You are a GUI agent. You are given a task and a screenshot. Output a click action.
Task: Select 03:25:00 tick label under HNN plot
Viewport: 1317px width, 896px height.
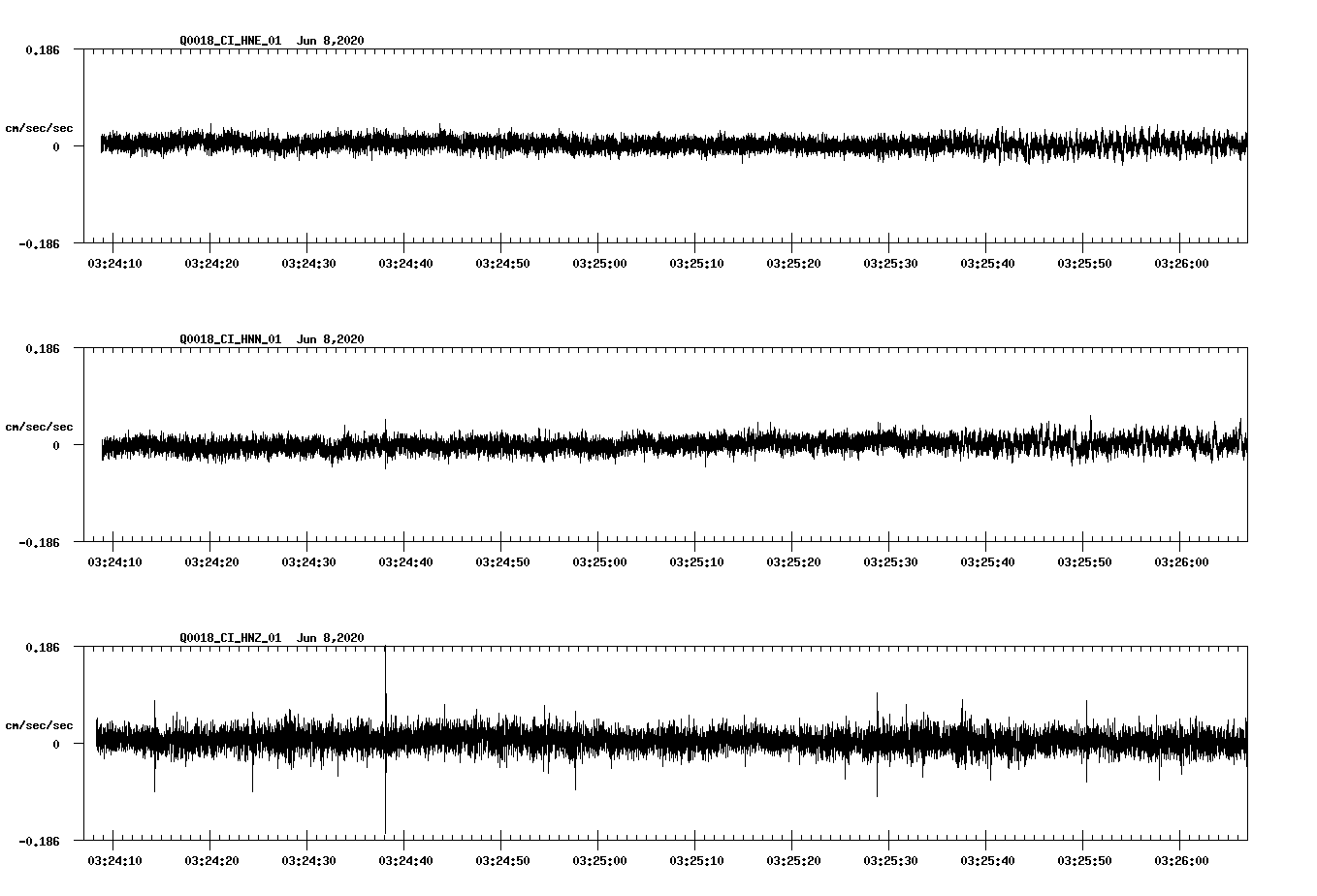point(599,561)
